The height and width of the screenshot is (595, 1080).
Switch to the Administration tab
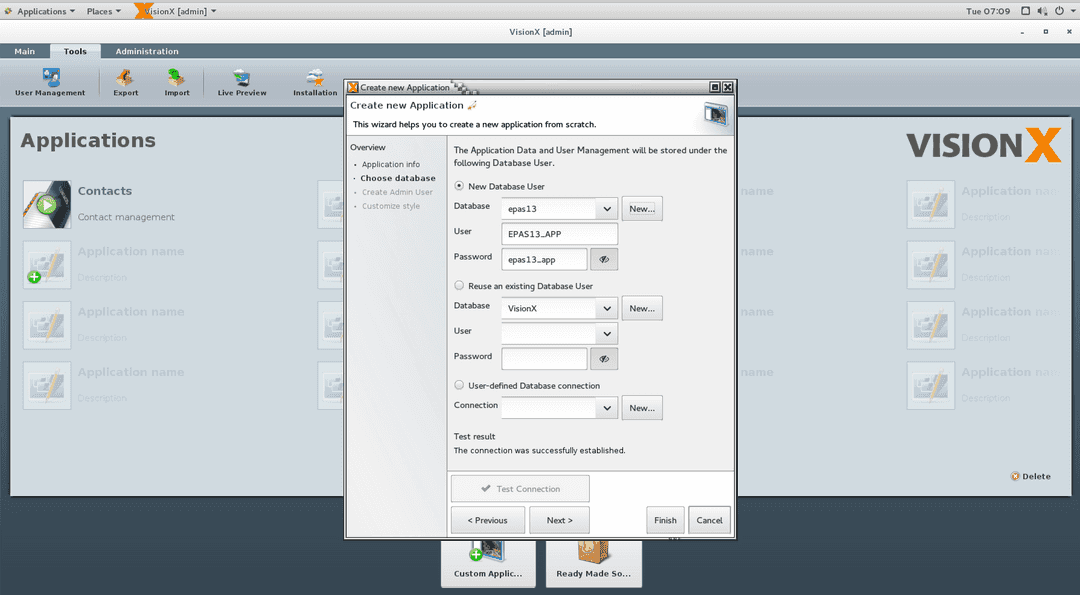pyautogui.click(x=146, y=50)
